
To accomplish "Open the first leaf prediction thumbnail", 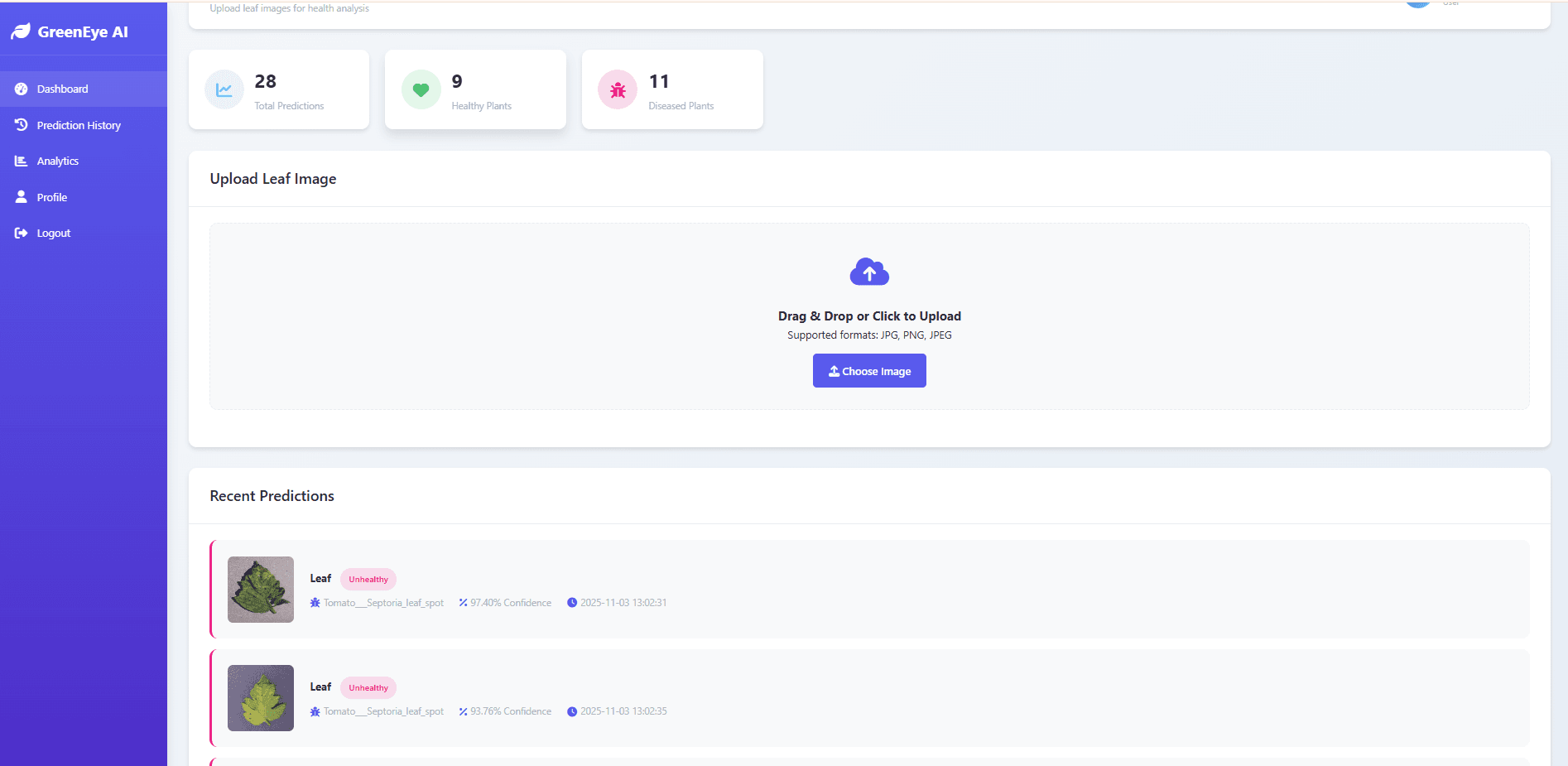I will click(261, 590).
